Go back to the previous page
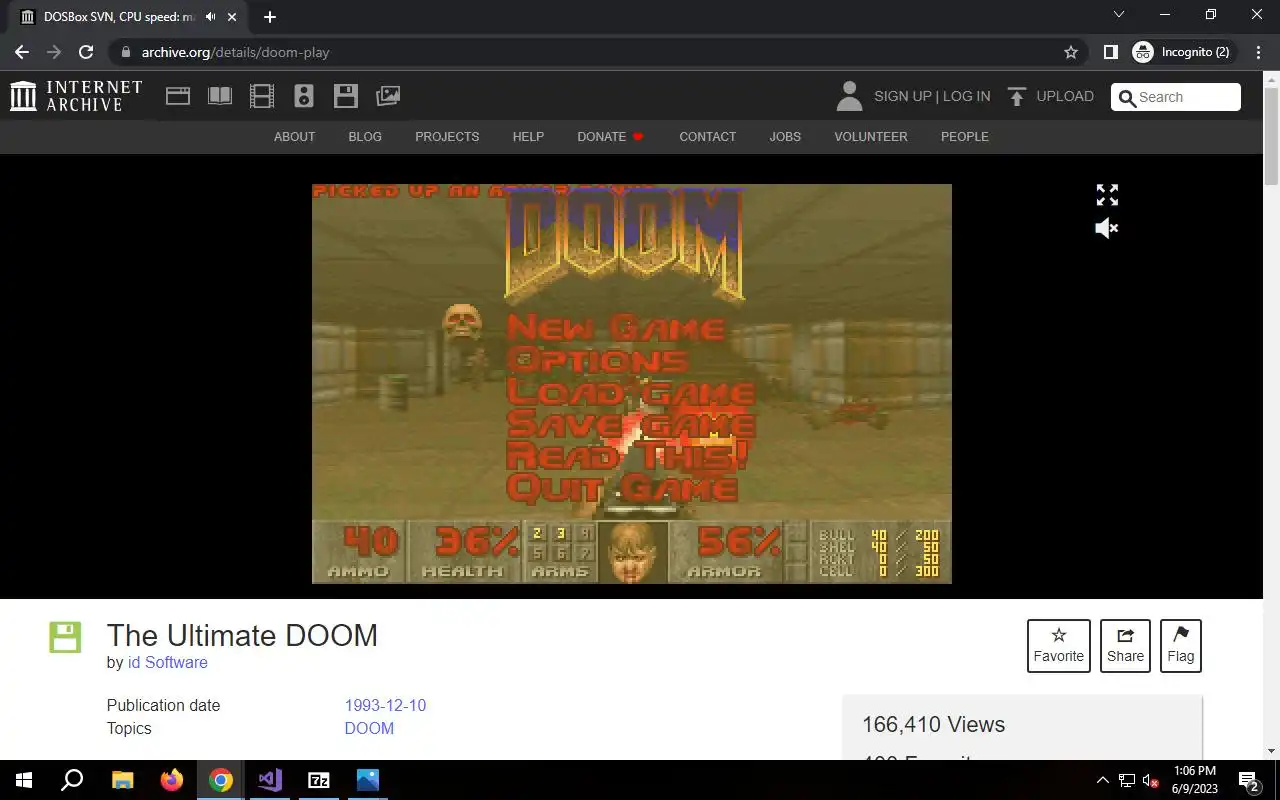Image resolution: width=1280 pixels, height=800 pixels. coord(22,52)
